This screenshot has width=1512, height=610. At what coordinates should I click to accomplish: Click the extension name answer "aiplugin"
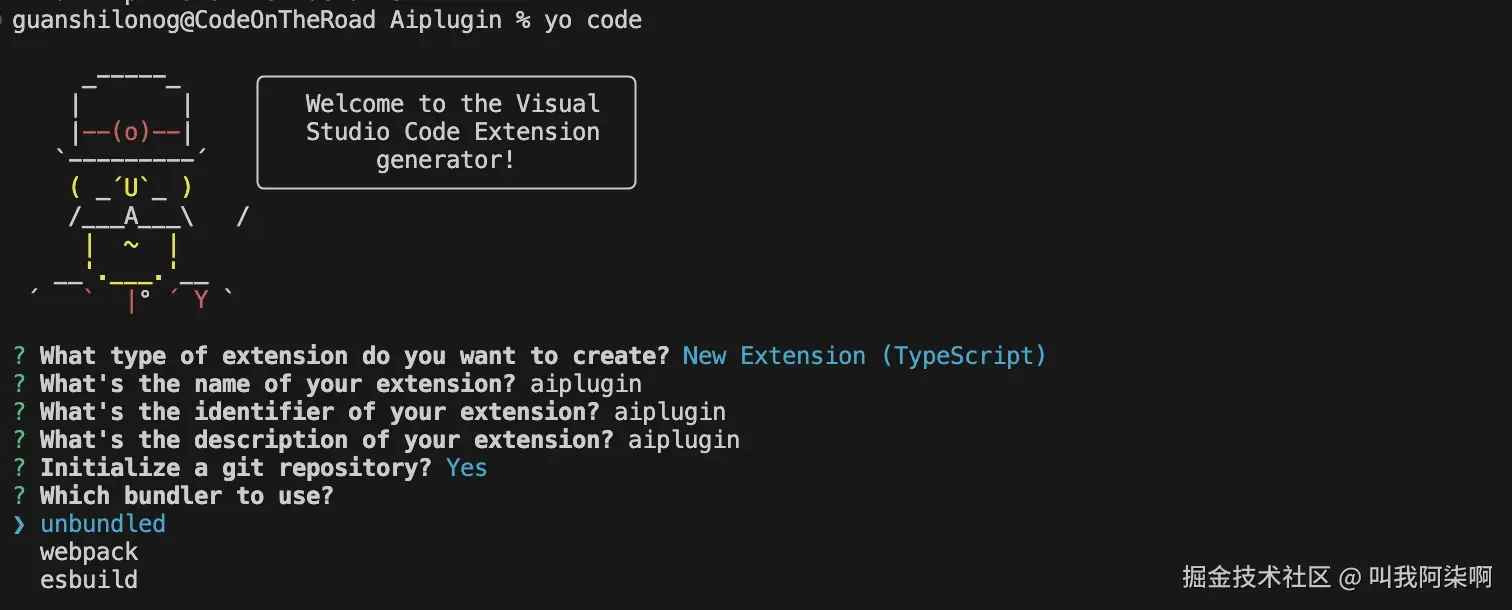click(x=586, y=384)
